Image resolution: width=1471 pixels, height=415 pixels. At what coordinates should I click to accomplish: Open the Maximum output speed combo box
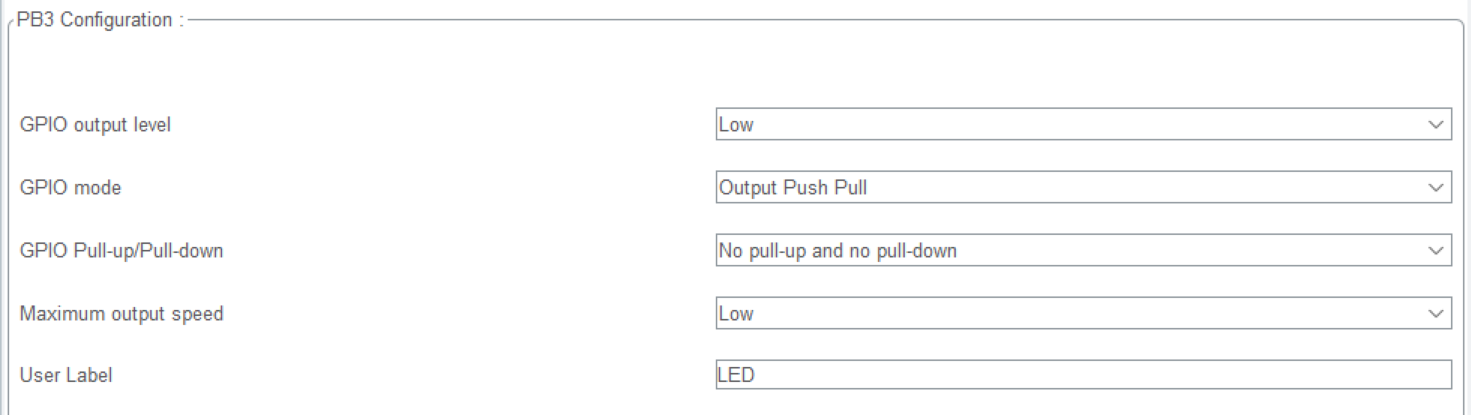pos(1083,313)
